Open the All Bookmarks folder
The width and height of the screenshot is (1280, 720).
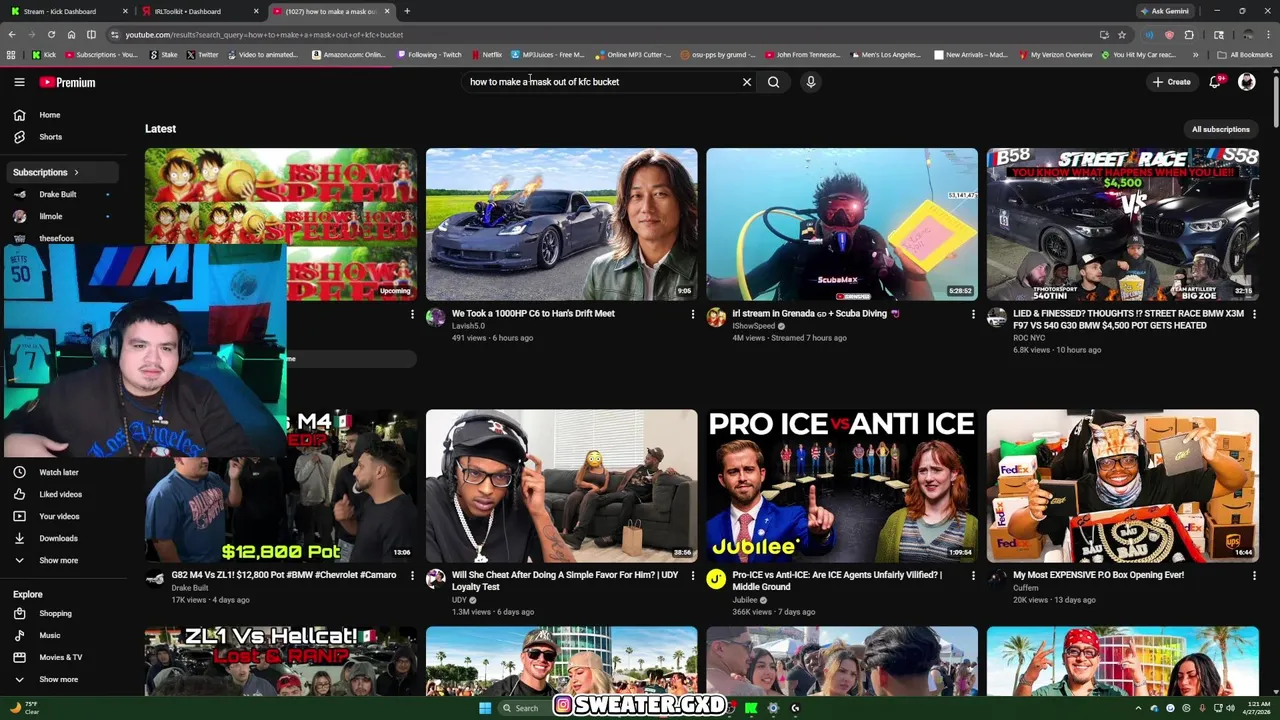[x=1244, y=55]
